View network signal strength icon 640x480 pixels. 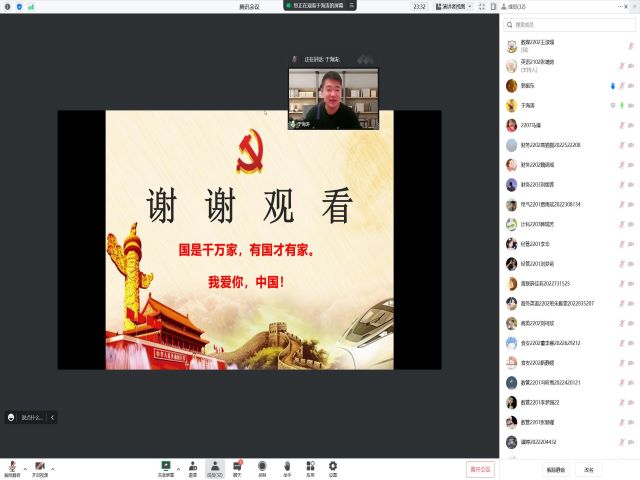coord(31,7)
